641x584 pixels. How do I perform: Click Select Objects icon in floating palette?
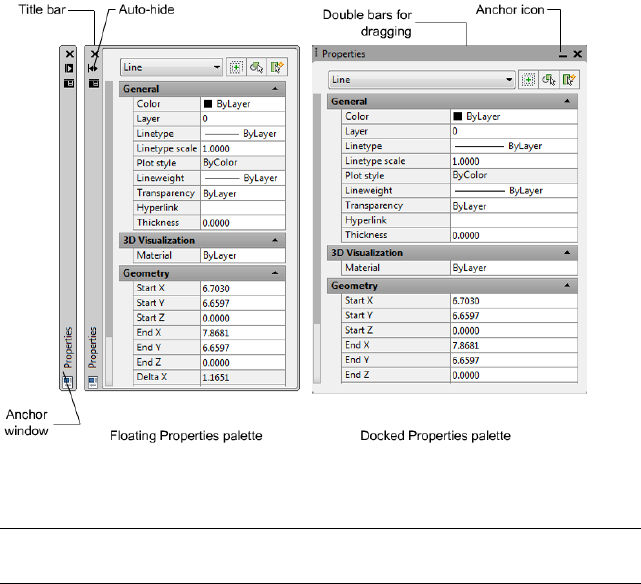click(257, 67)
